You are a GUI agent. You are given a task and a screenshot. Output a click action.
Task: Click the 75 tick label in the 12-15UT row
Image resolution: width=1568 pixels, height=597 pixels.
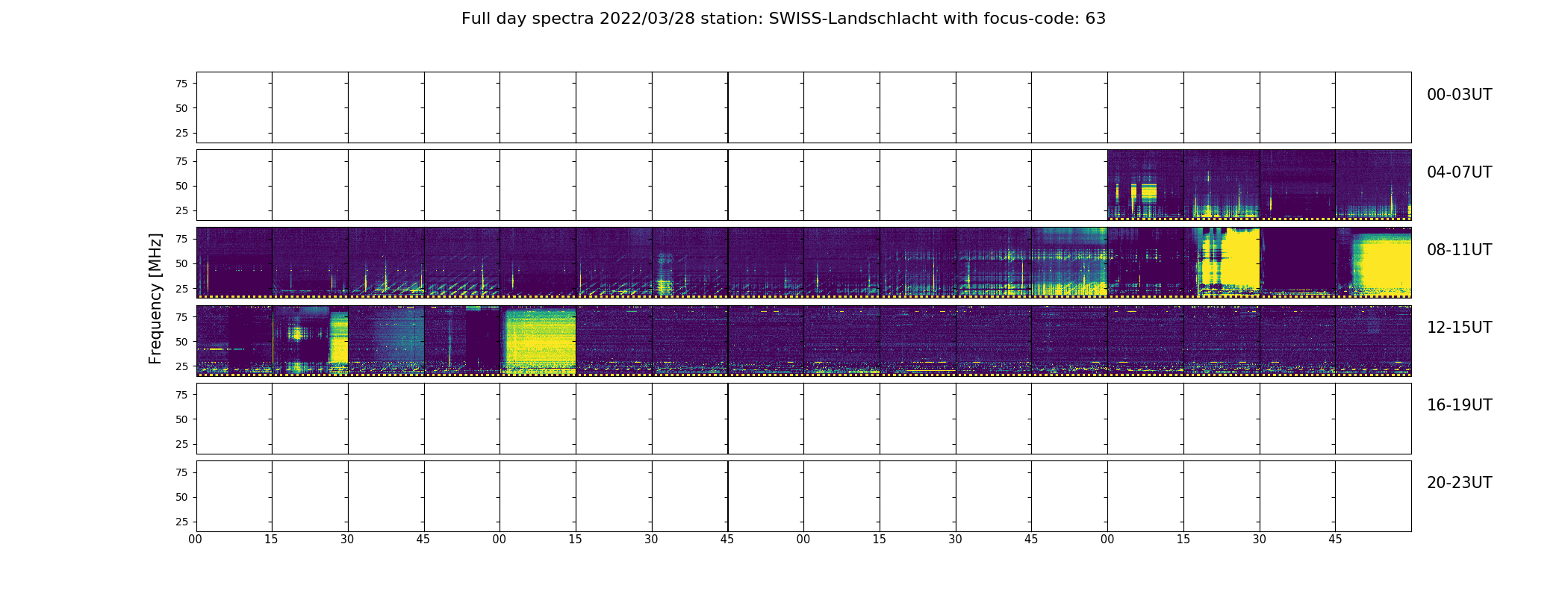point(181,317)
